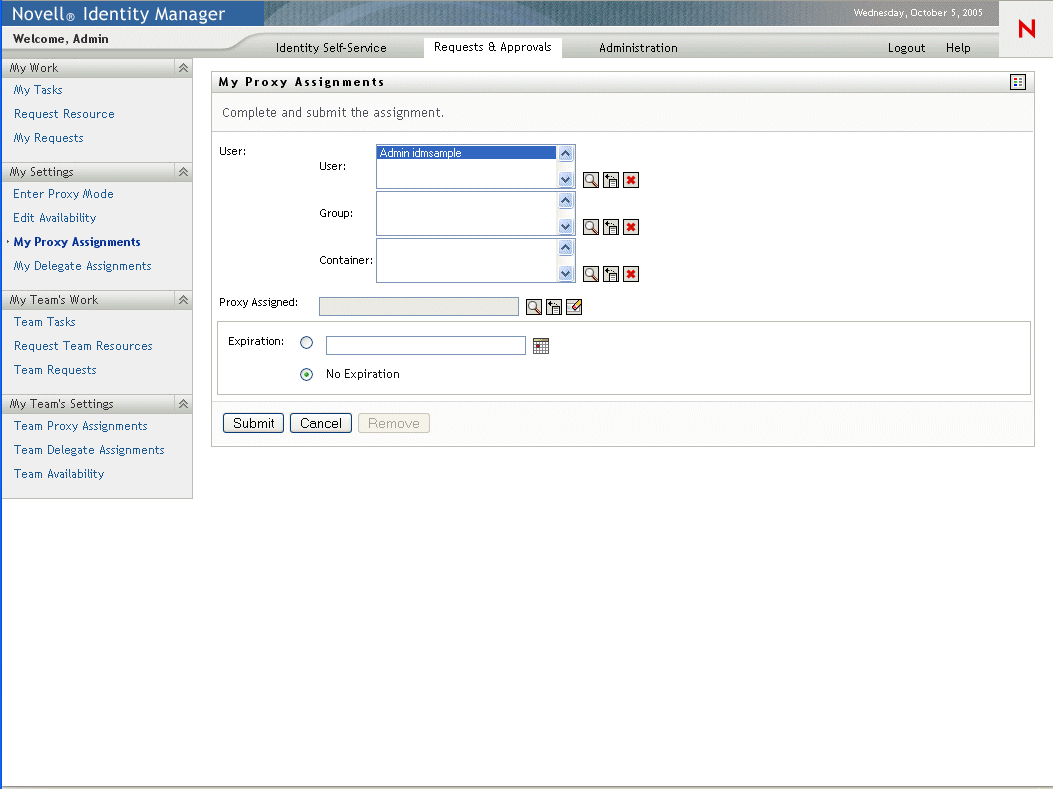Open history icon next to Proxy Assigned

click(x=553, y=307)
